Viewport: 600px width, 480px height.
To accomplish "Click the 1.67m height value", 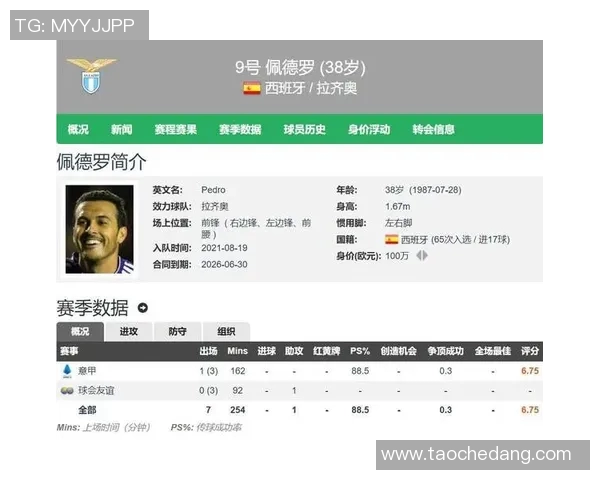I will [x=398, y=207].
